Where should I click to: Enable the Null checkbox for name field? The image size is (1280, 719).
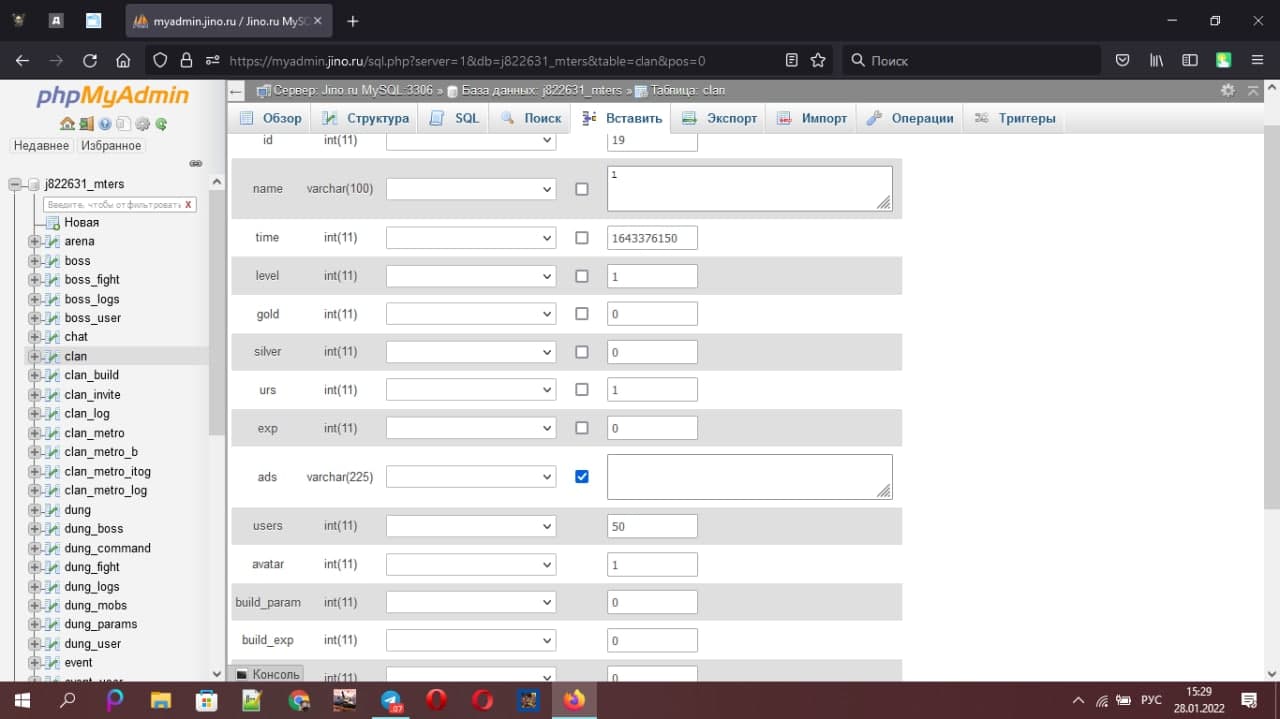pyautogui.click(x=582, y=189)
